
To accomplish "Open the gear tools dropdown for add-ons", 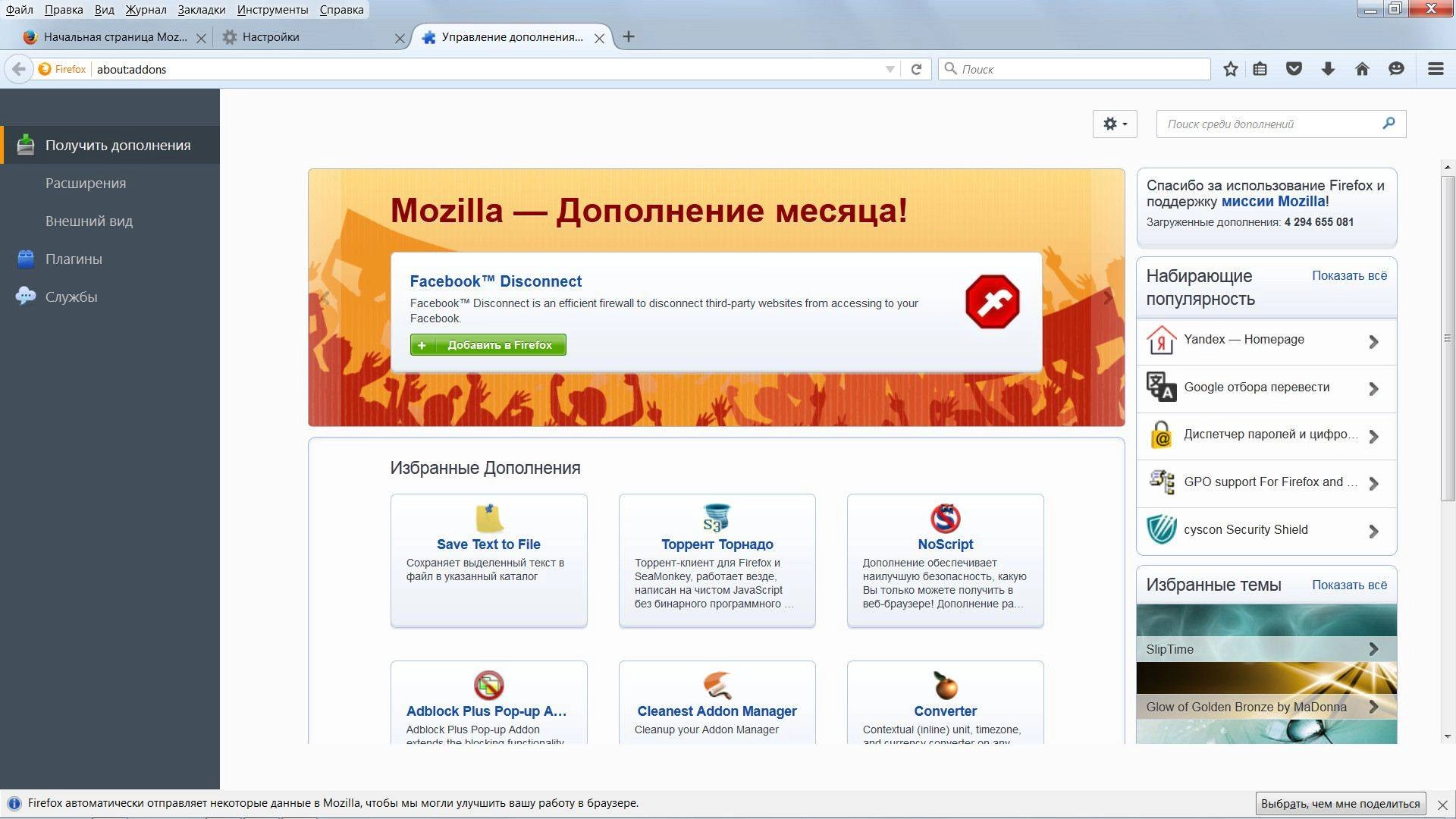I will [x=1114, y=124].
